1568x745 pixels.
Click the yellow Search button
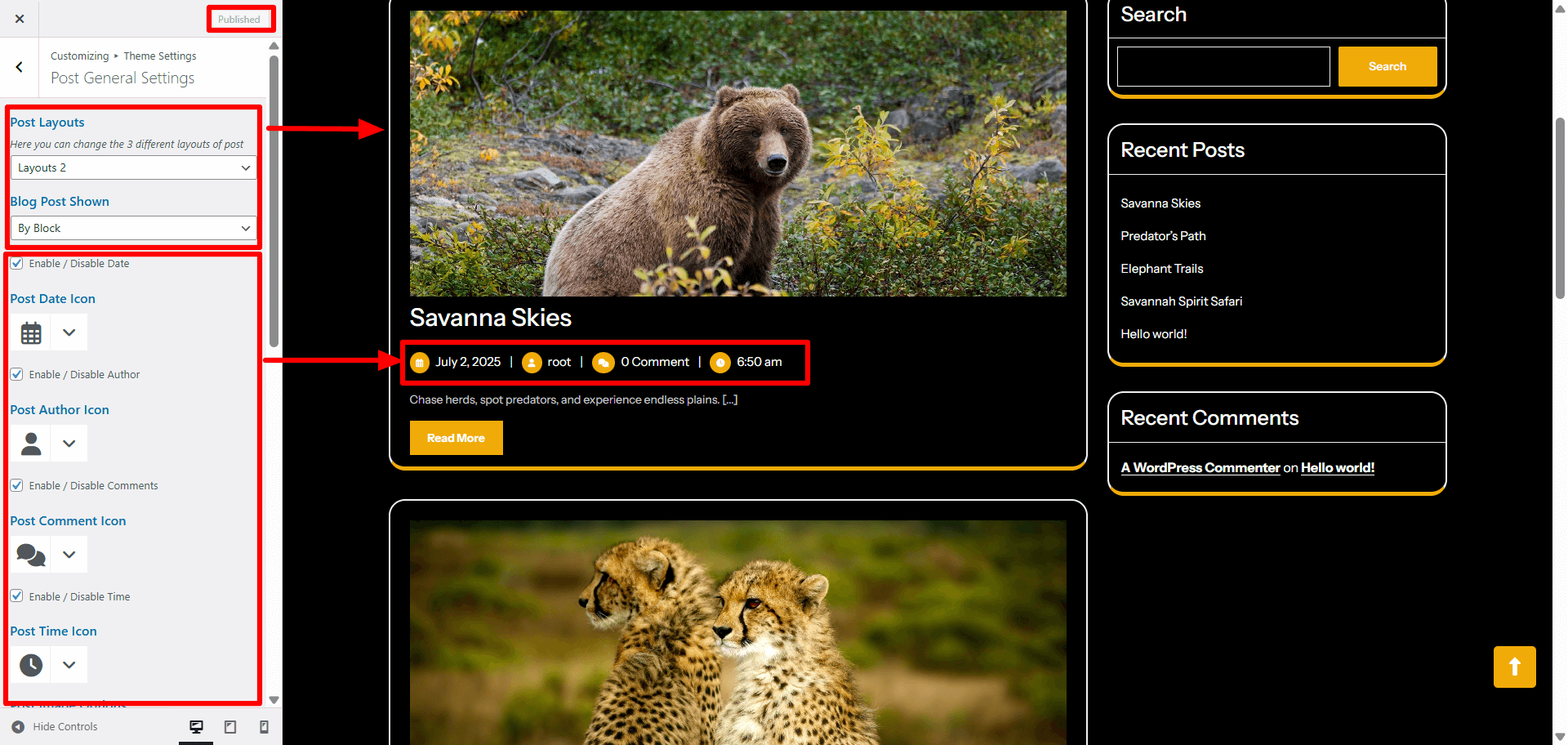pyautogui.click(x=1388, y=66)
